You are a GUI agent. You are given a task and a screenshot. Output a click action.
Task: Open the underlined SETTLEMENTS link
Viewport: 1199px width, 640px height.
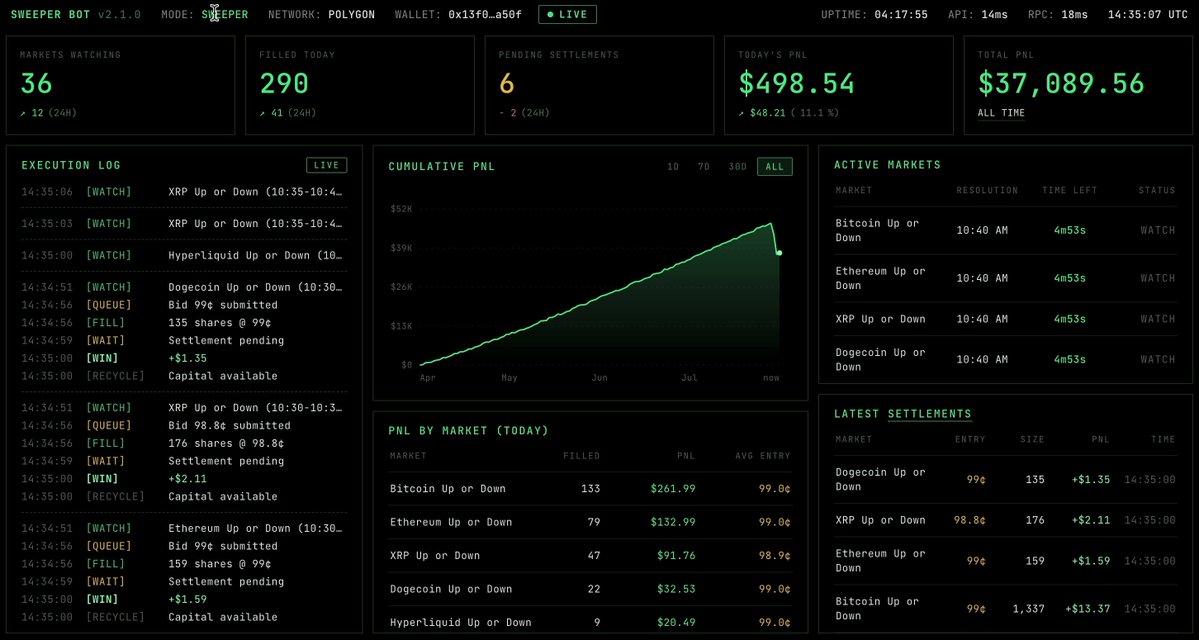930,414
